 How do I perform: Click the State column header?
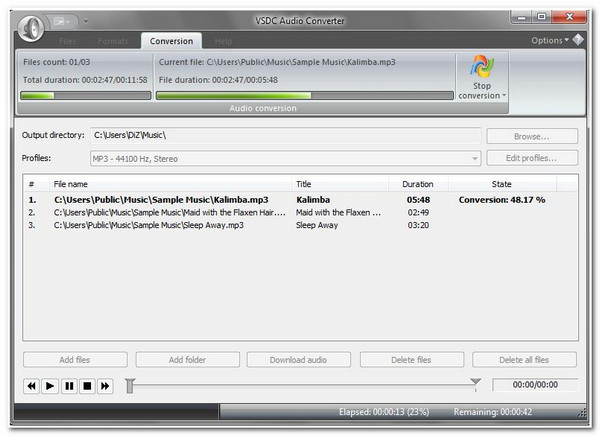[502, 184]
